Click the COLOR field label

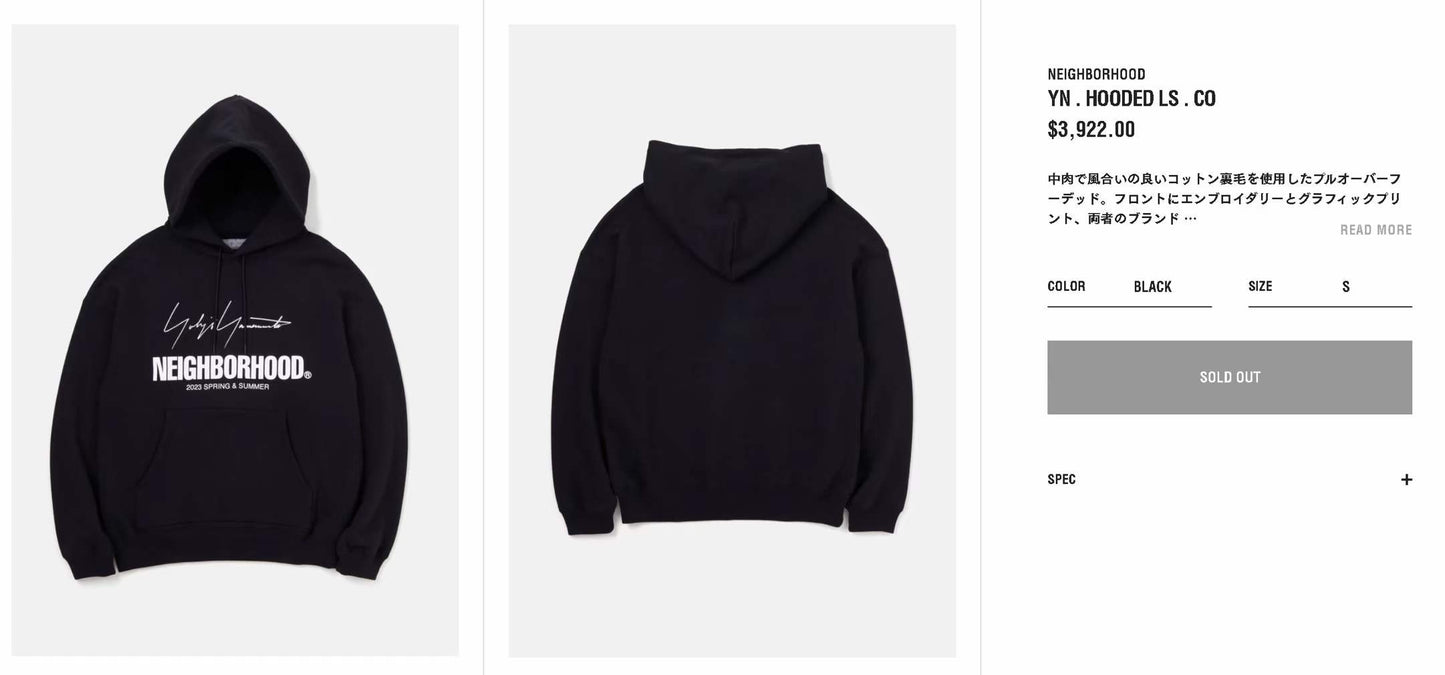coord(1066,286)
